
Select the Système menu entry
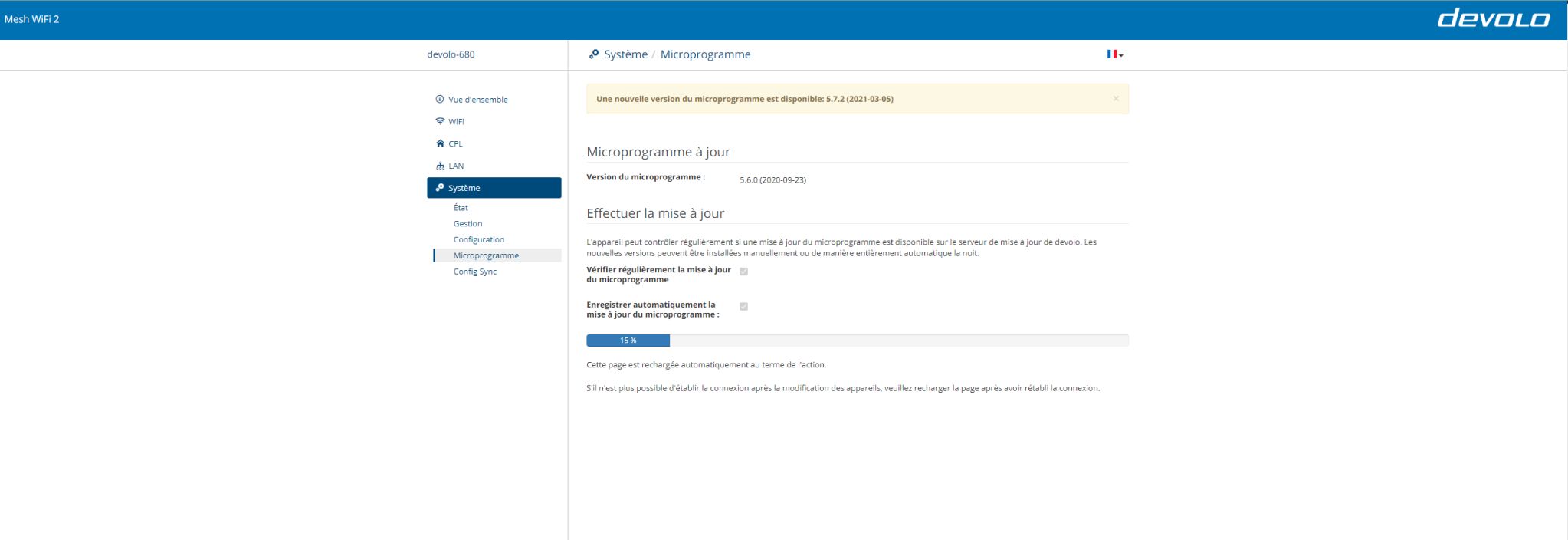(x=494, y=188)
